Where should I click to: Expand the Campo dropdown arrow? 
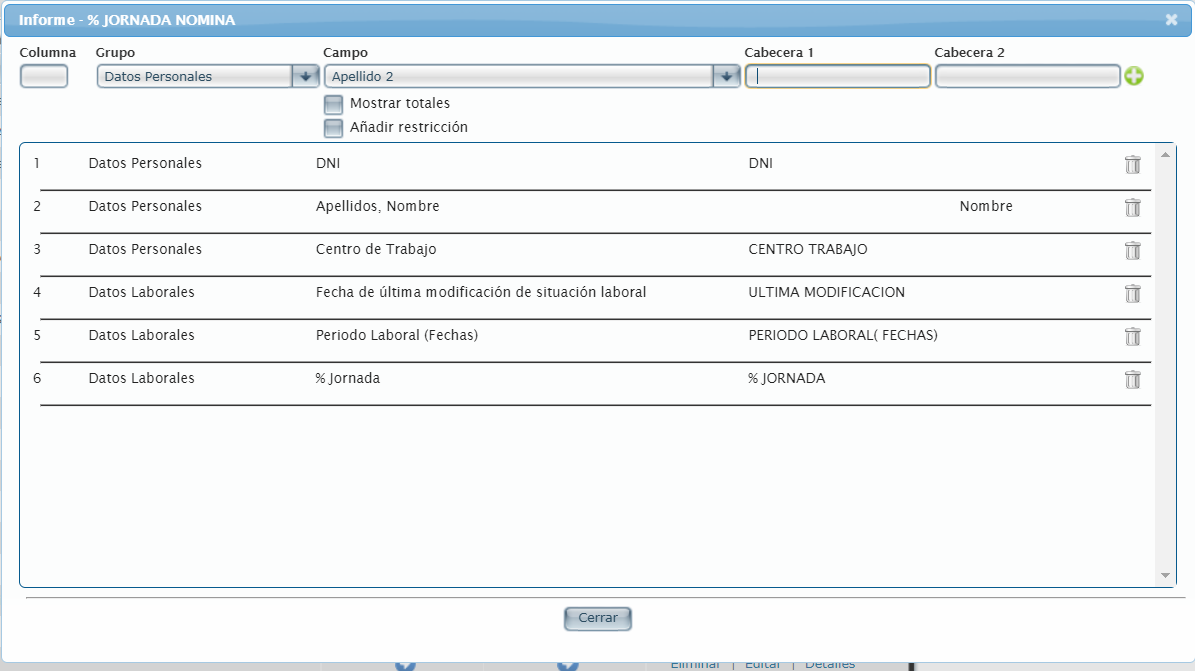click(726, 77)
